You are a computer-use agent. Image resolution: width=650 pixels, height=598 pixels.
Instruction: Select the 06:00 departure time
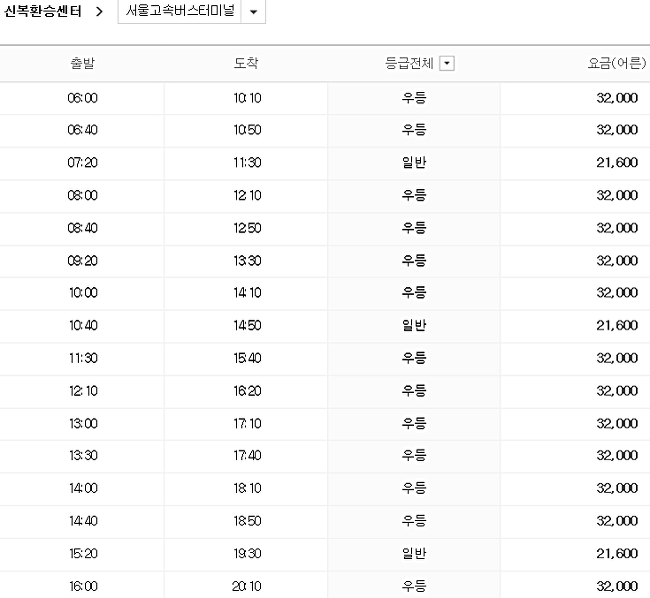click(82, 98)
